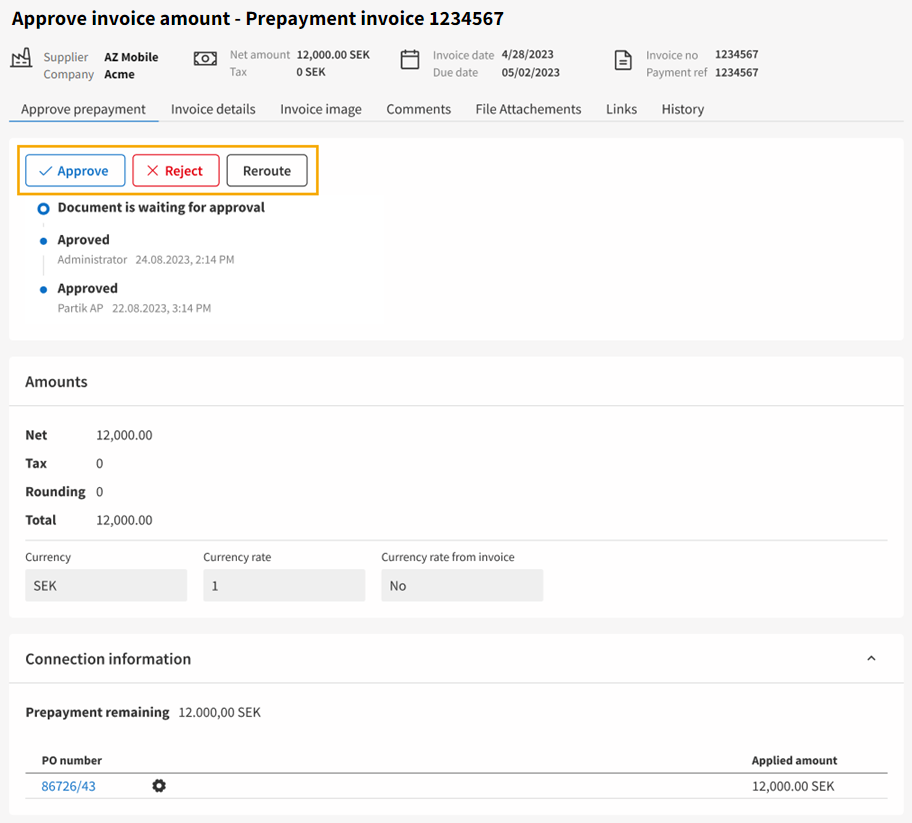Image resolution: width=912 pixels, height=823 pixels.
Task: Open the File Attachements tab
Action: [x=528, y=109]
